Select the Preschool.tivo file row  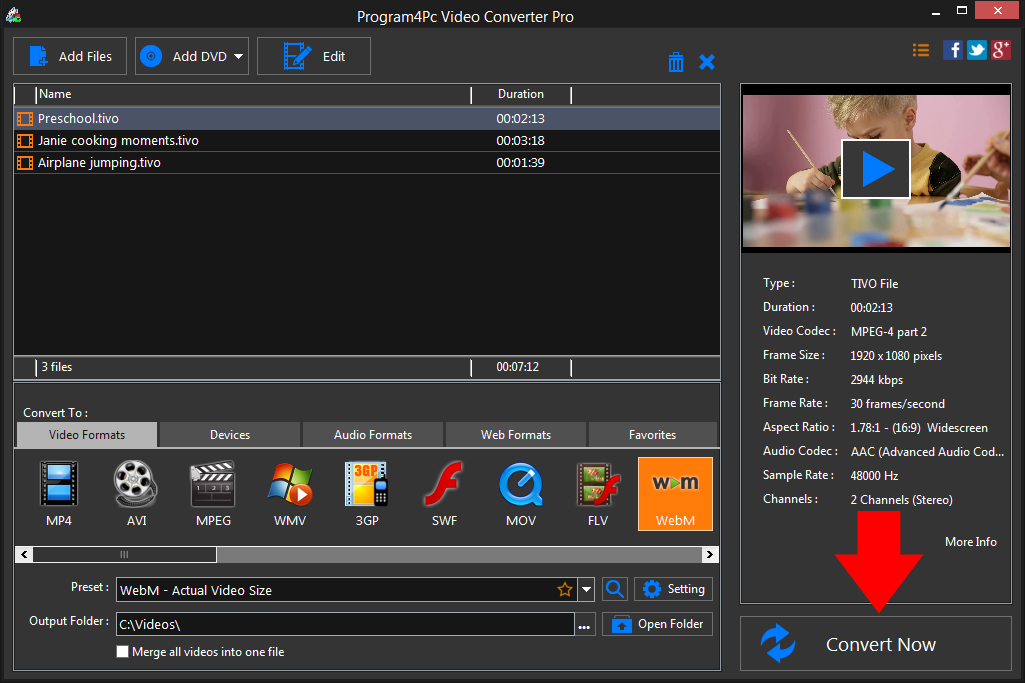tap(367, 119)
